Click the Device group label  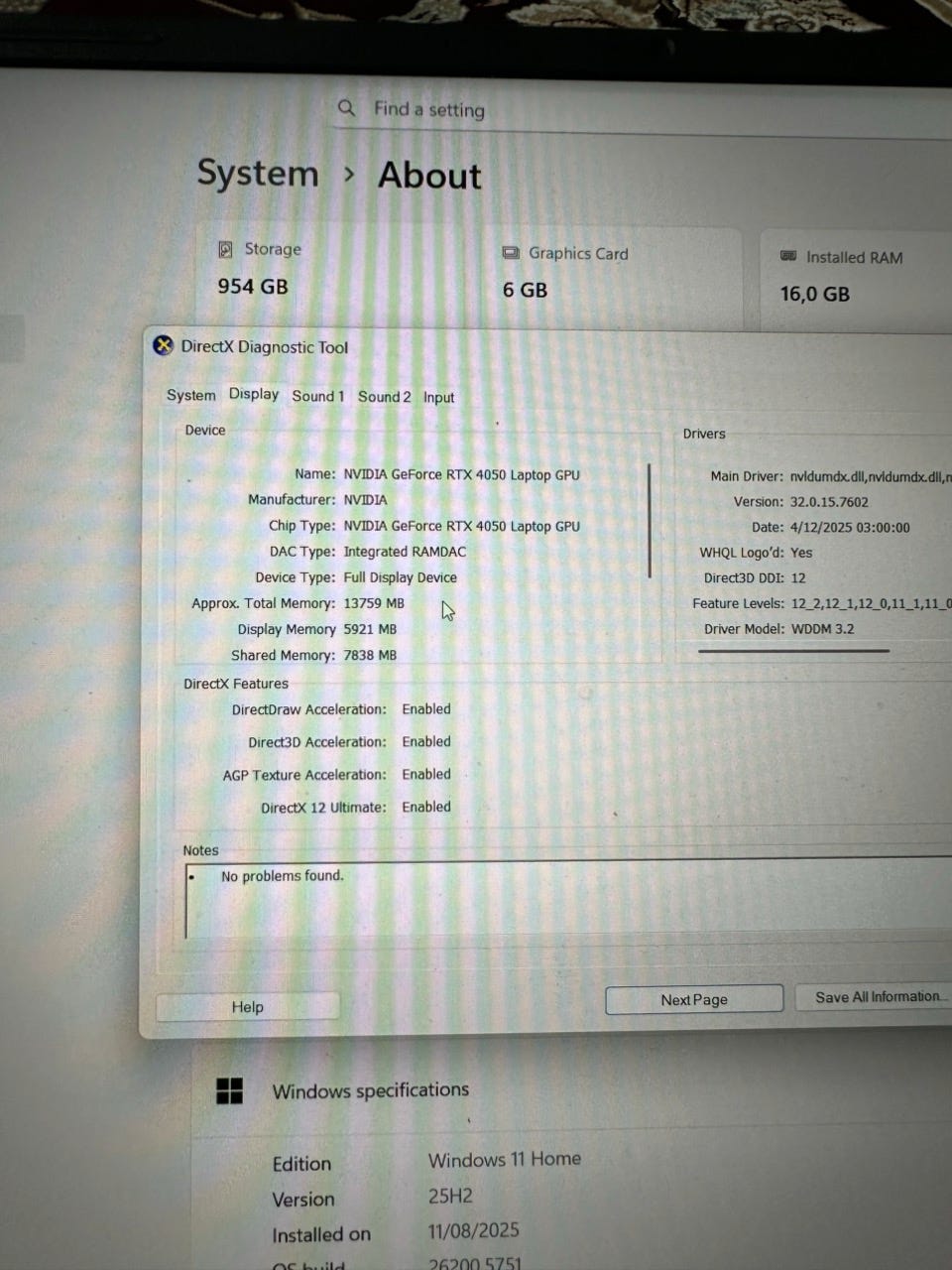(205, 430)
